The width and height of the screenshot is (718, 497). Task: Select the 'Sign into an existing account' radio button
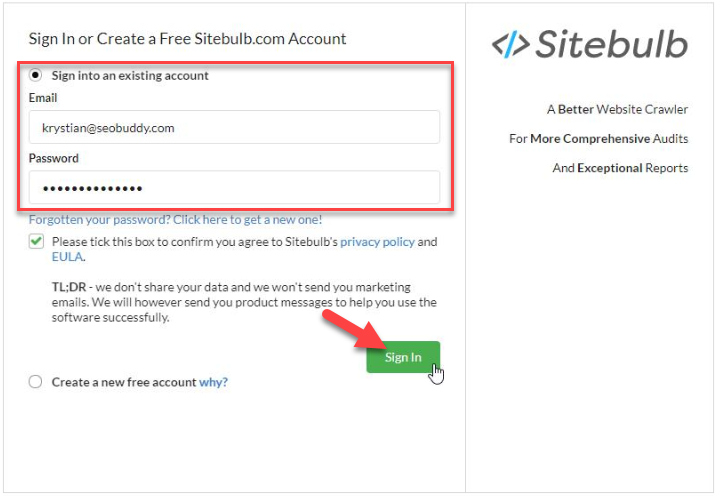point(35,75)
